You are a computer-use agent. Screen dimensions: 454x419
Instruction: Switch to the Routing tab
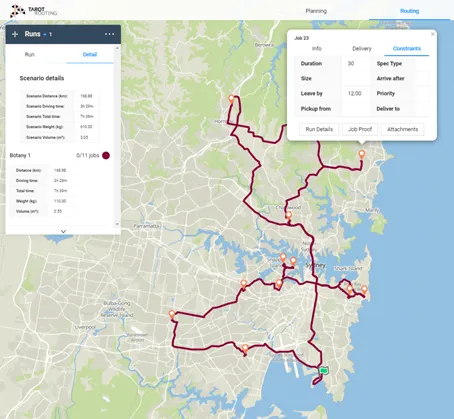point(409,11)
